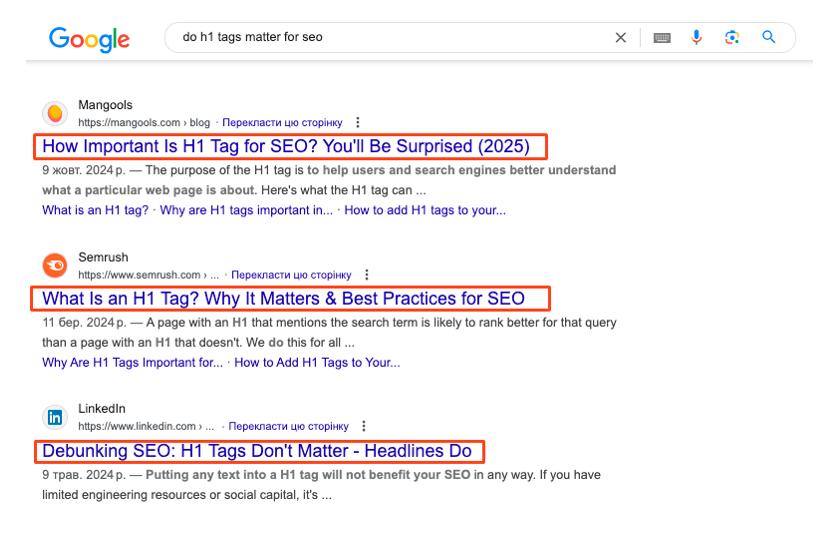The image size is (836, 543).
Task: Click into the search query field
Action: (x=395, y=37)
